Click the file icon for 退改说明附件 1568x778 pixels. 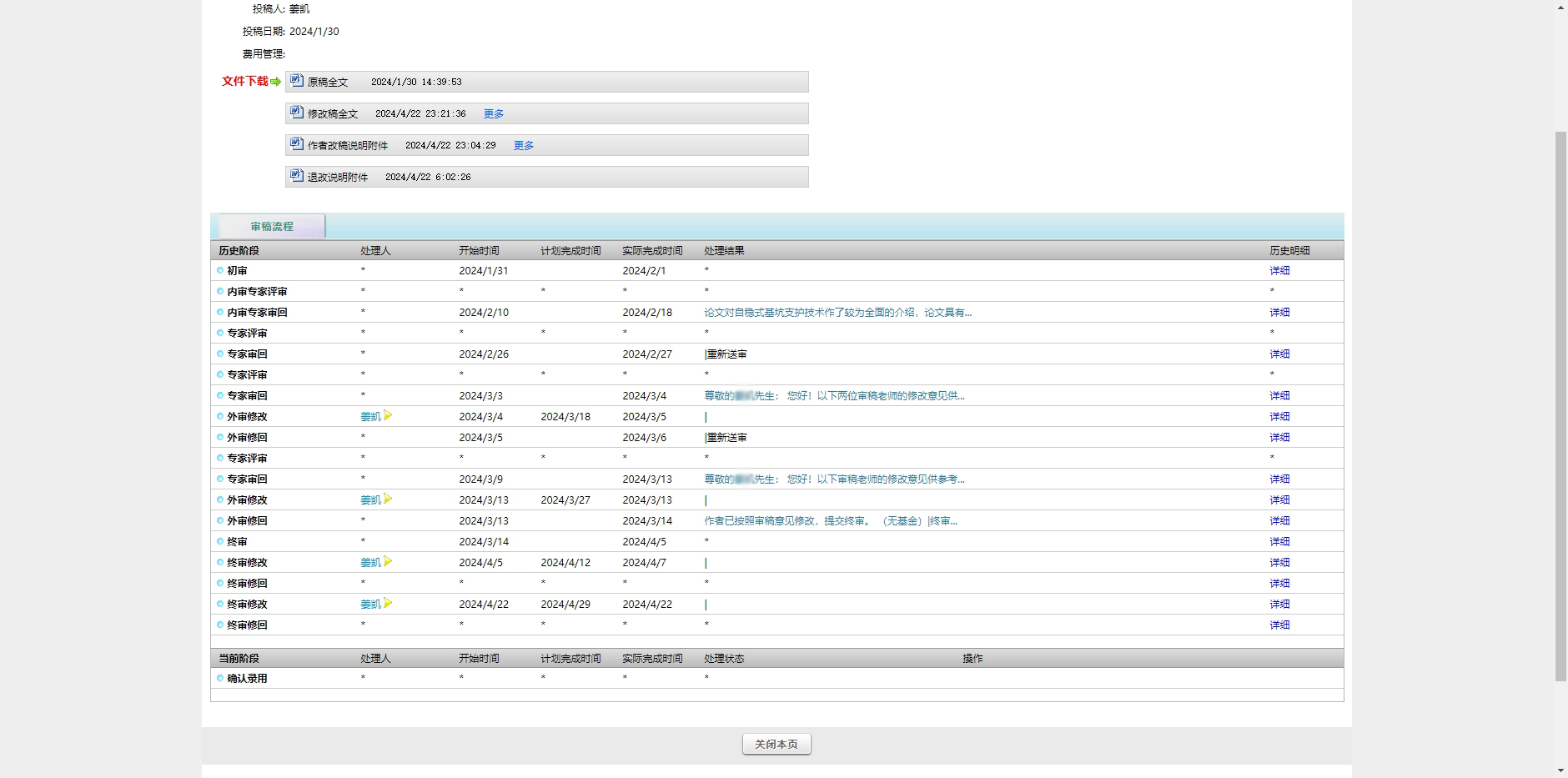pyautogui.click(x=296, y=175)
